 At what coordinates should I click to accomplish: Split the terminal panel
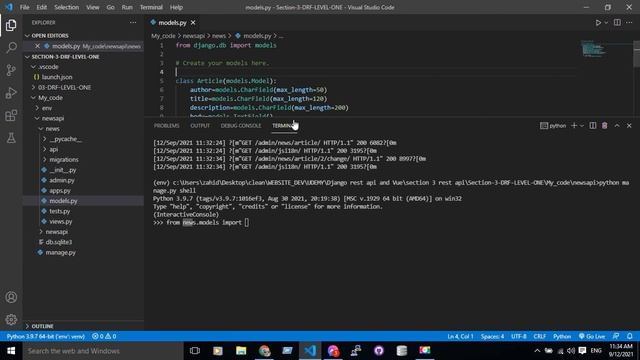(x=593, y=126)
